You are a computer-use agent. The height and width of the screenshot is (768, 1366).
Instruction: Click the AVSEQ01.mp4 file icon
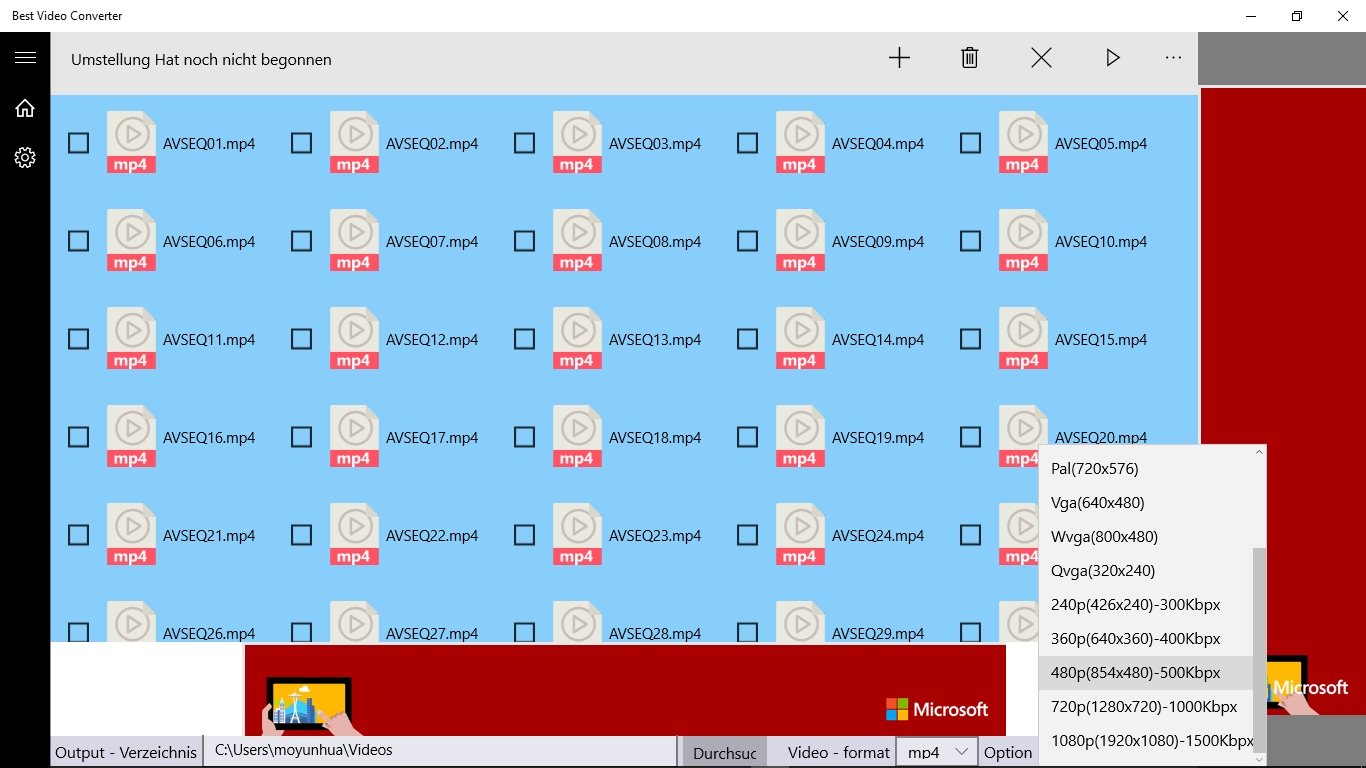131,142
